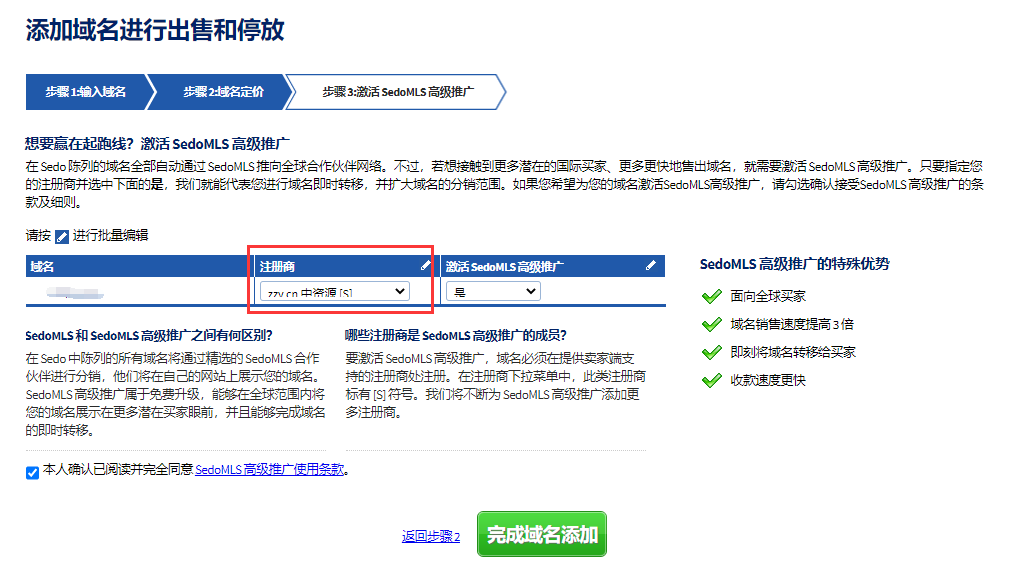Click the 完成域名添加 button
1015x582 pixels.
tap(542, 534)
